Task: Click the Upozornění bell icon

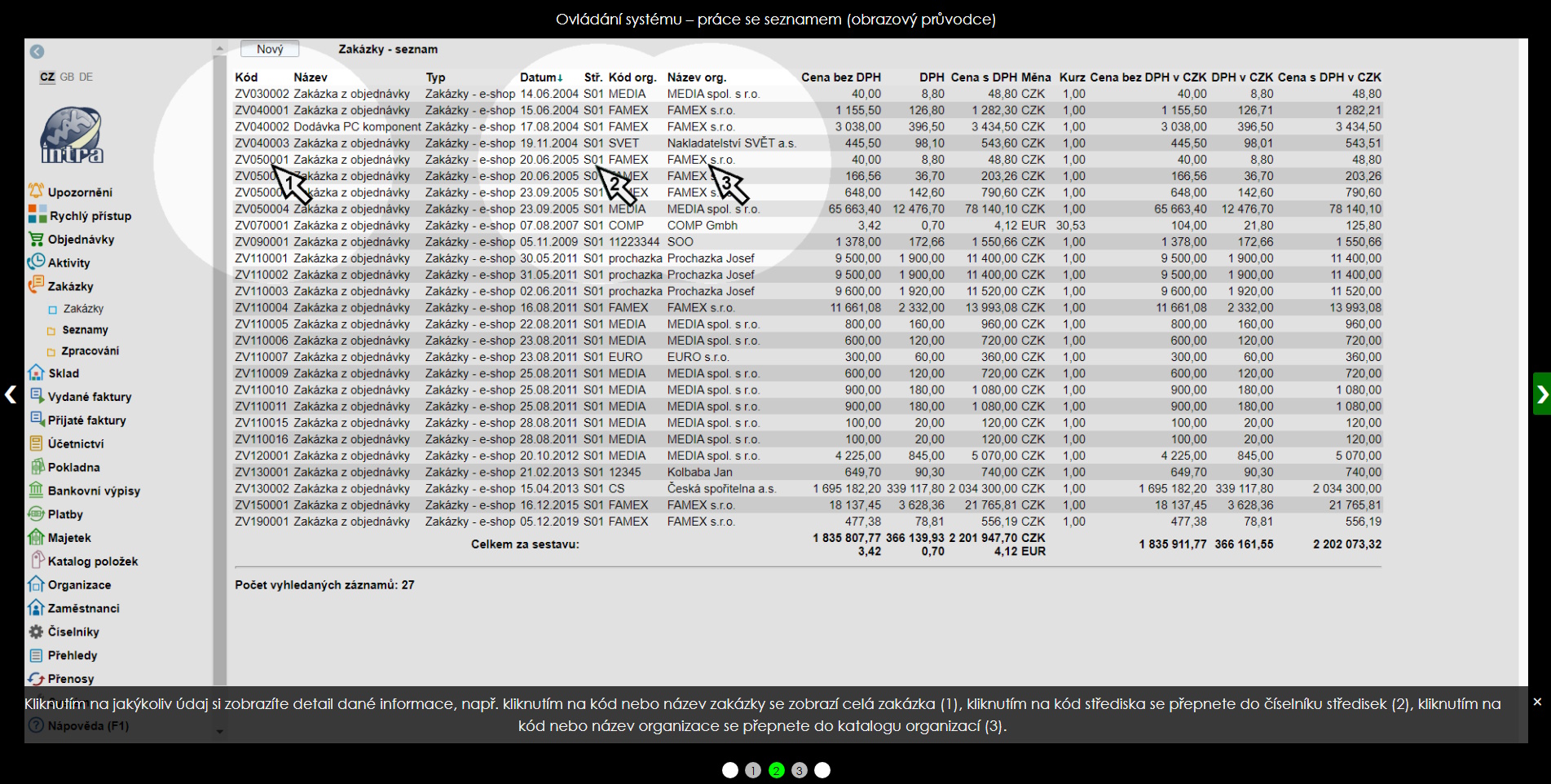Action: [36, 192]
